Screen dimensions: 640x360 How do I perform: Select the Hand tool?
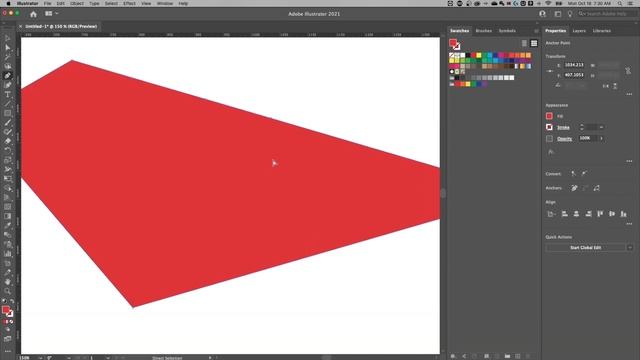[7, 282]
